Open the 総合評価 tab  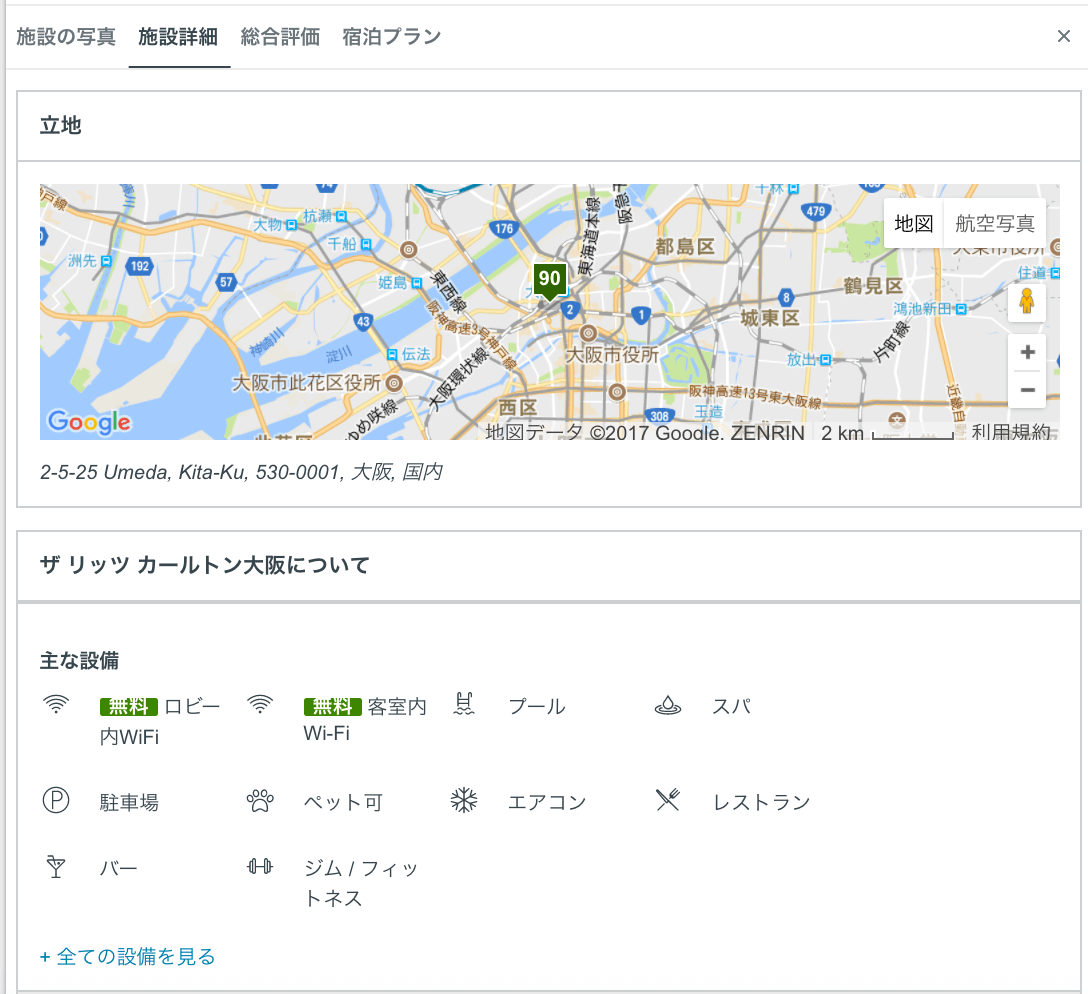[x=280, y=37]
